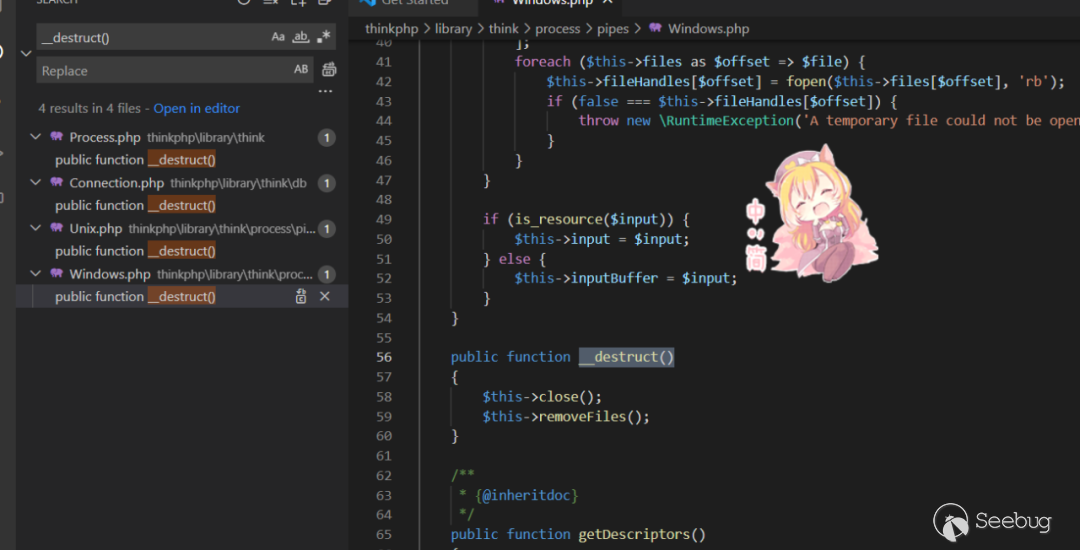Collapse the Process.php results group
The image size is (1080, 550).
35,137
